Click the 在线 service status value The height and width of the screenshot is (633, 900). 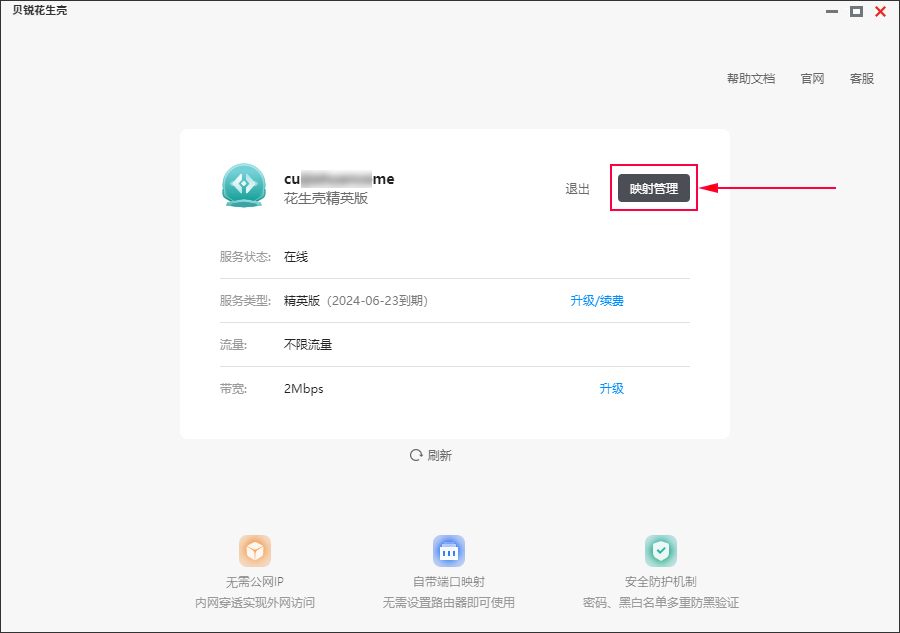[x=296, y=257]
